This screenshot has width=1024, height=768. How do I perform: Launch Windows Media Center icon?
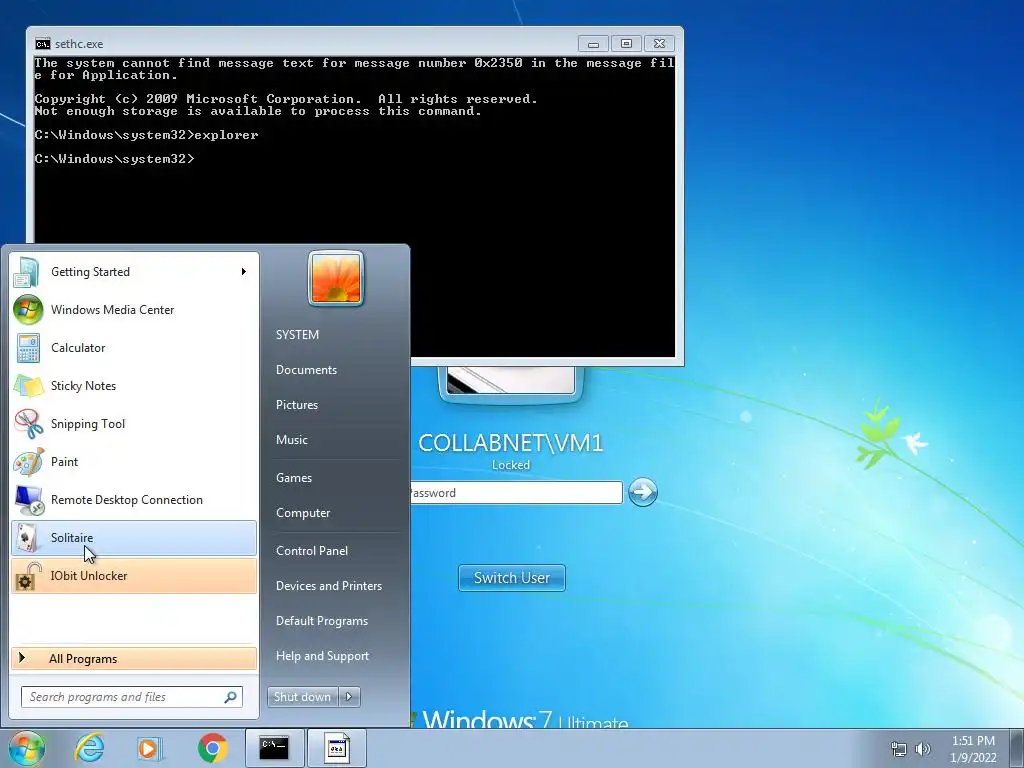click(x=28, y=310)
